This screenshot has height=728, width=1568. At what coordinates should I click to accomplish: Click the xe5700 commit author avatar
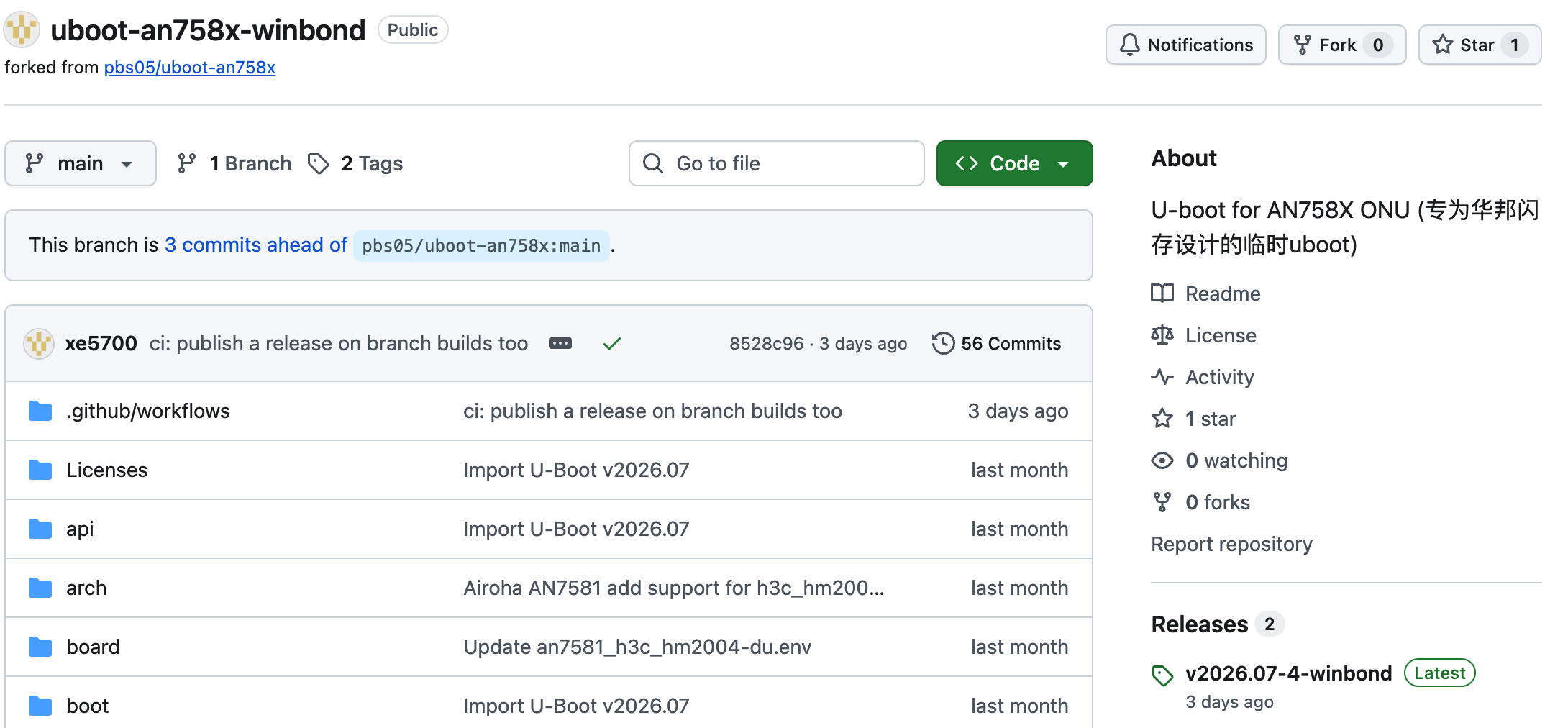click(39, 343)
